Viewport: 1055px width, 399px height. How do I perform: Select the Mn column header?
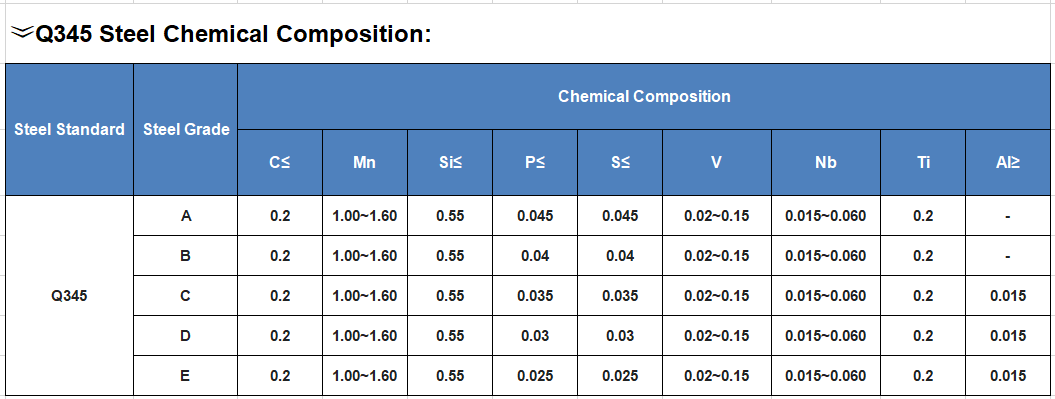[365, 162]
